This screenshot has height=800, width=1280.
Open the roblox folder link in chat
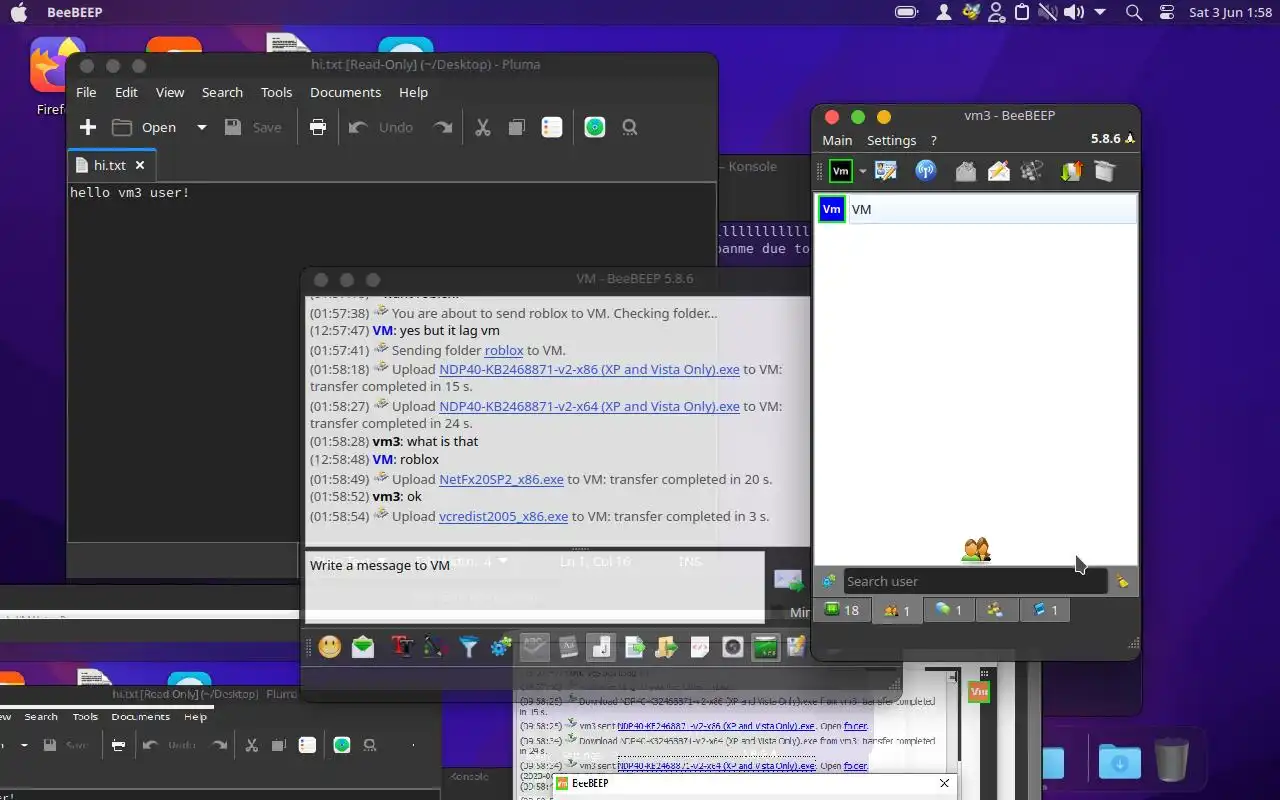click(x=504, y=350)
